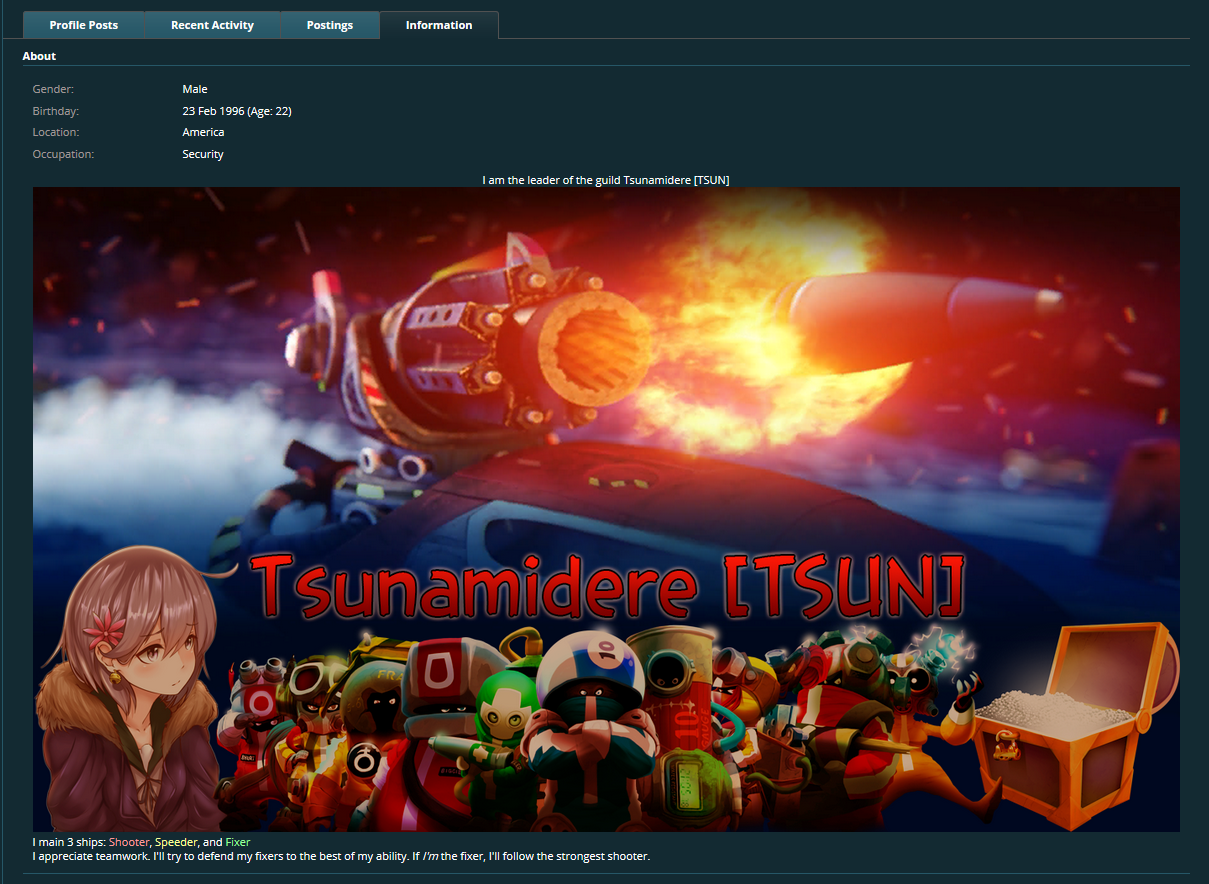Click the About section heading
This screenshot has width=1209, height=884.
pos(40,56)
